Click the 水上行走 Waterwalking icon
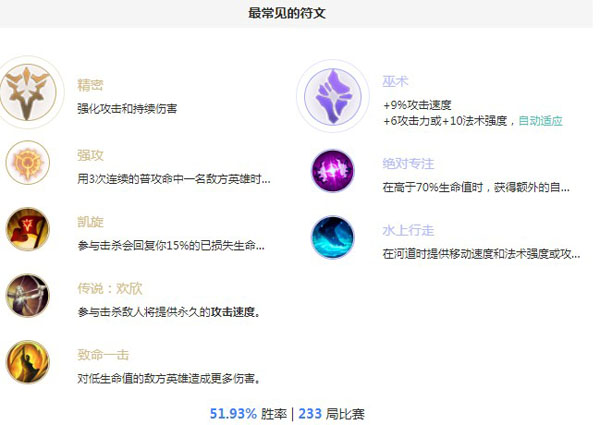The width and height of the screenshot is (600, 425). coord(333,238)
